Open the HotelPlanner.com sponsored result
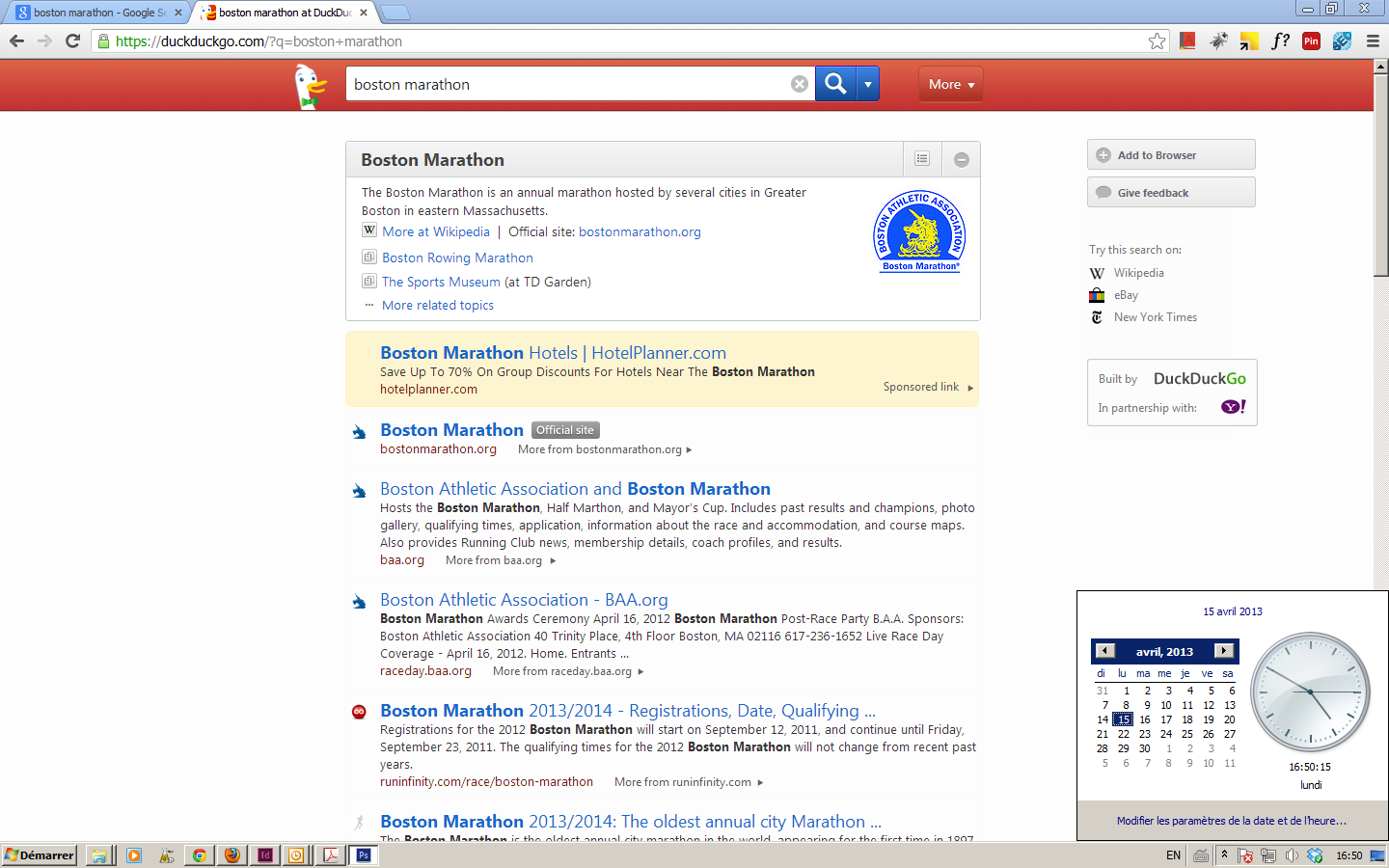1389x868 pixels. tap(553, 353)
